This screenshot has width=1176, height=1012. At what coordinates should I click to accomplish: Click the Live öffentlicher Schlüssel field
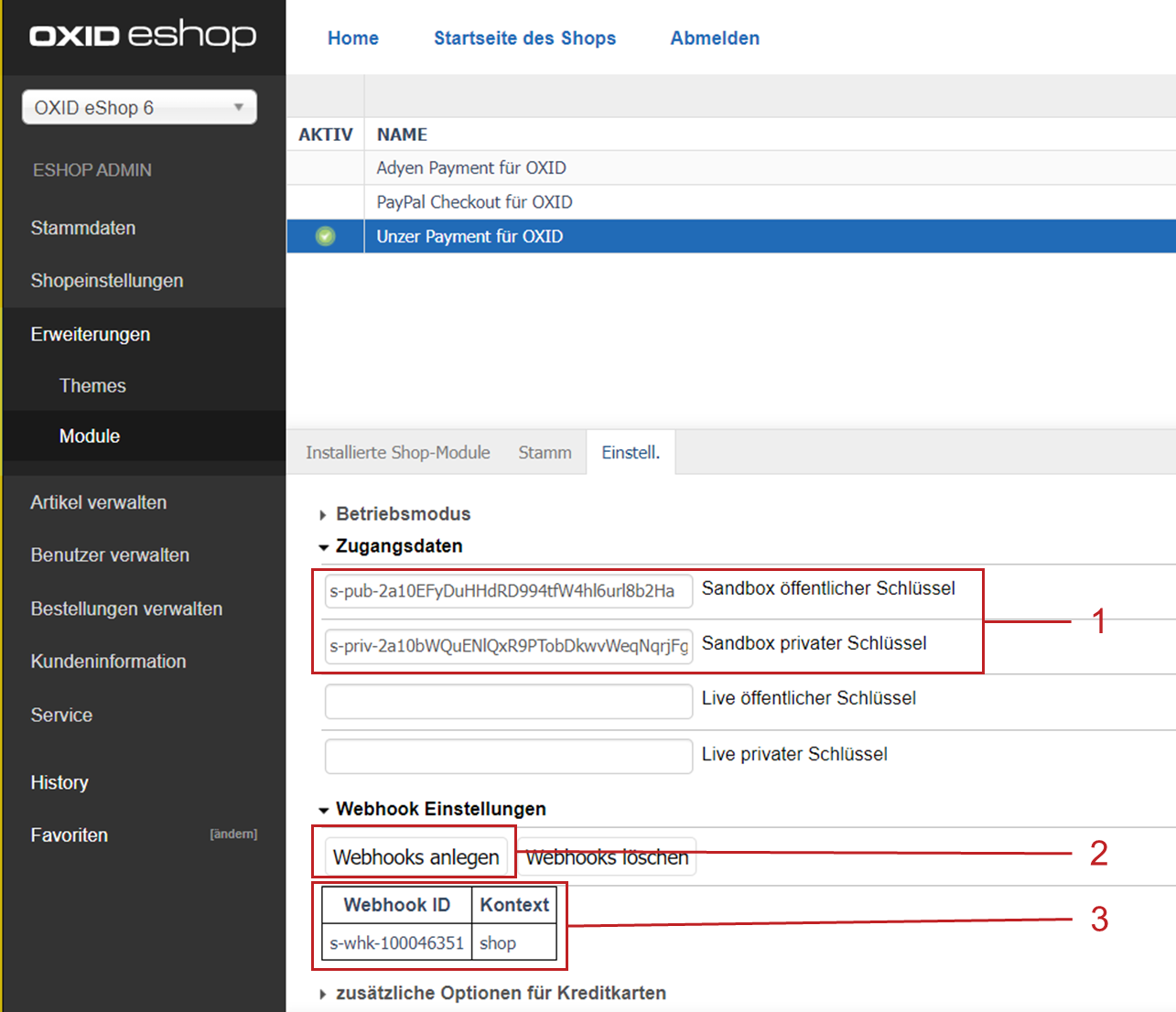tap(509, 701)
